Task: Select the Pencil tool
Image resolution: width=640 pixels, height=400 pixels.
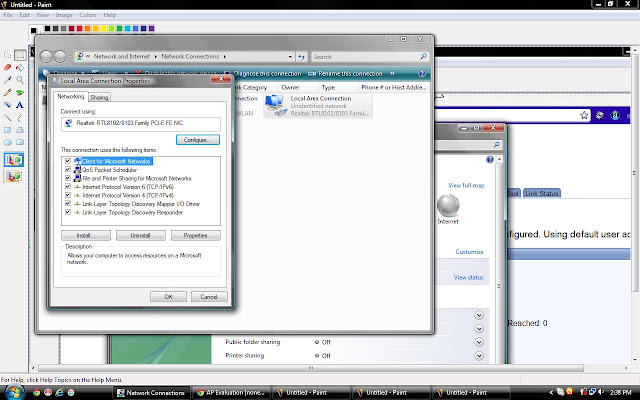Action: [7, 93]
